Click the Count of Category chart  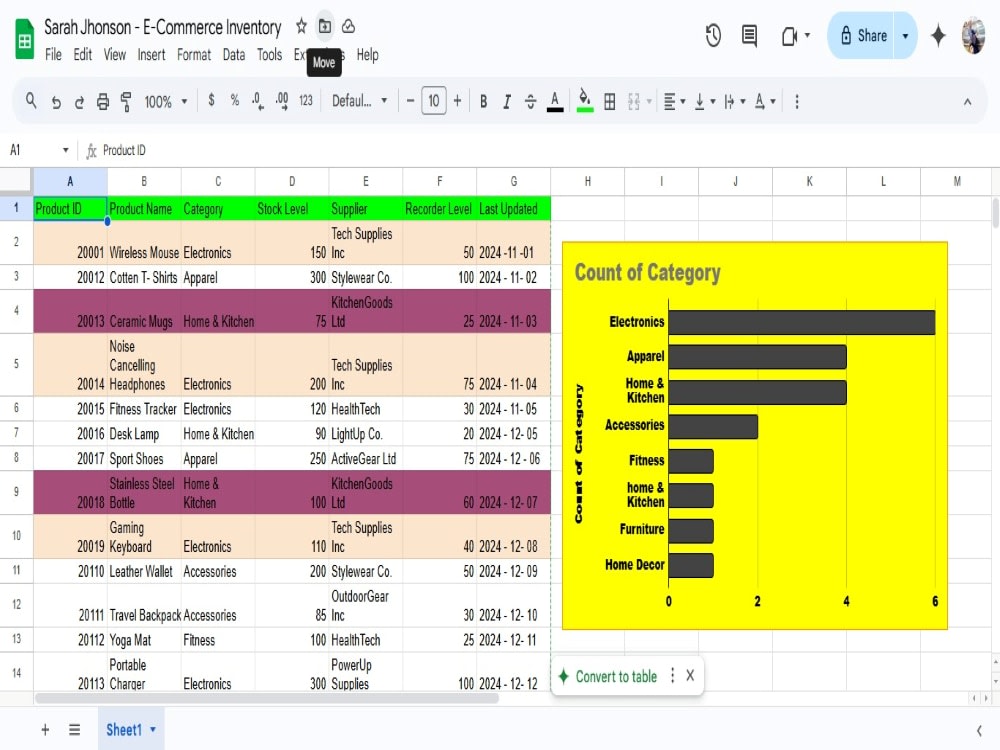754,435
